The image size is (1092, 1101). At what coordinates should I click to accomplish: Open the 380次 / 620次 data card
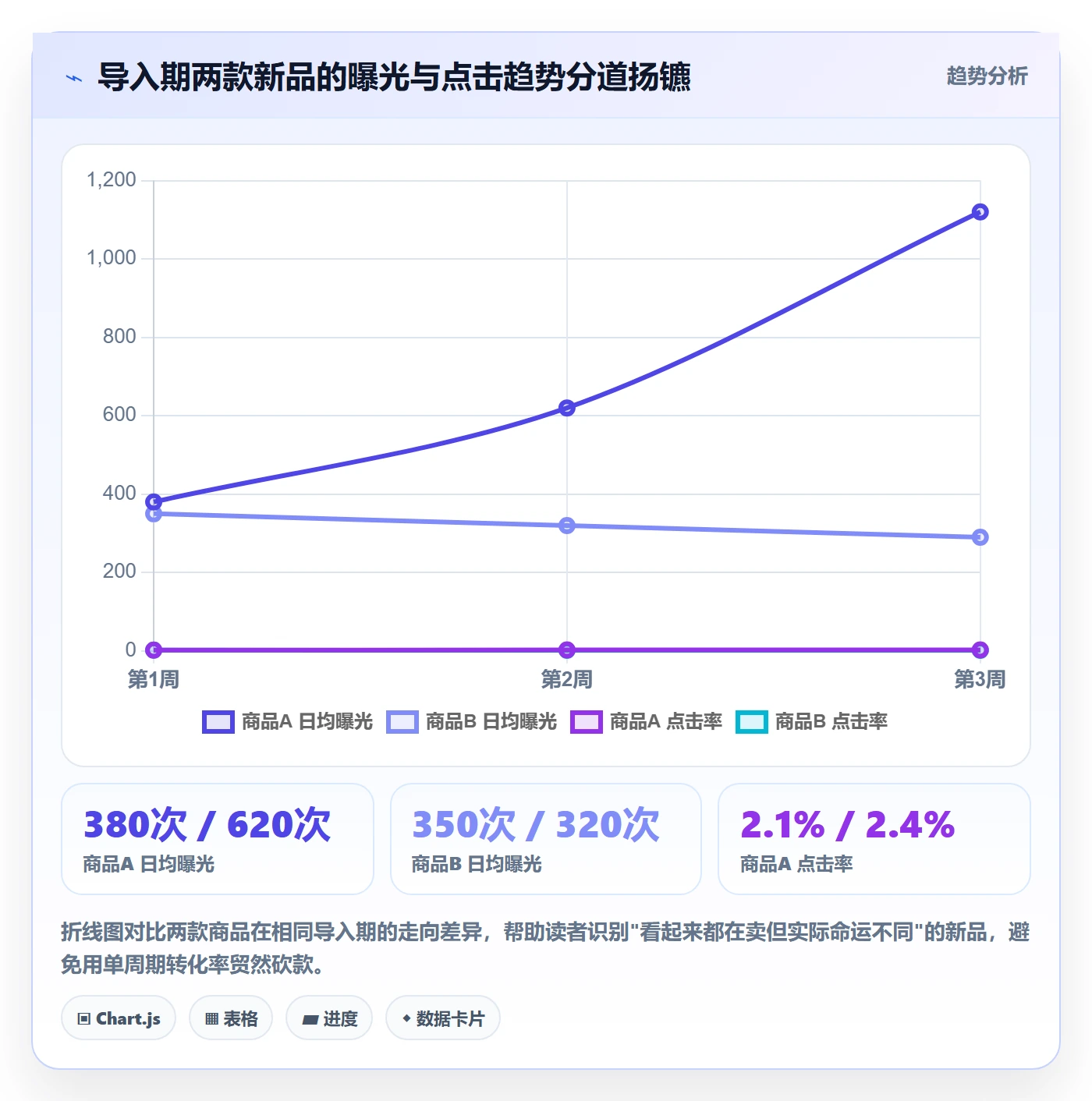click(x=218, y=839)
